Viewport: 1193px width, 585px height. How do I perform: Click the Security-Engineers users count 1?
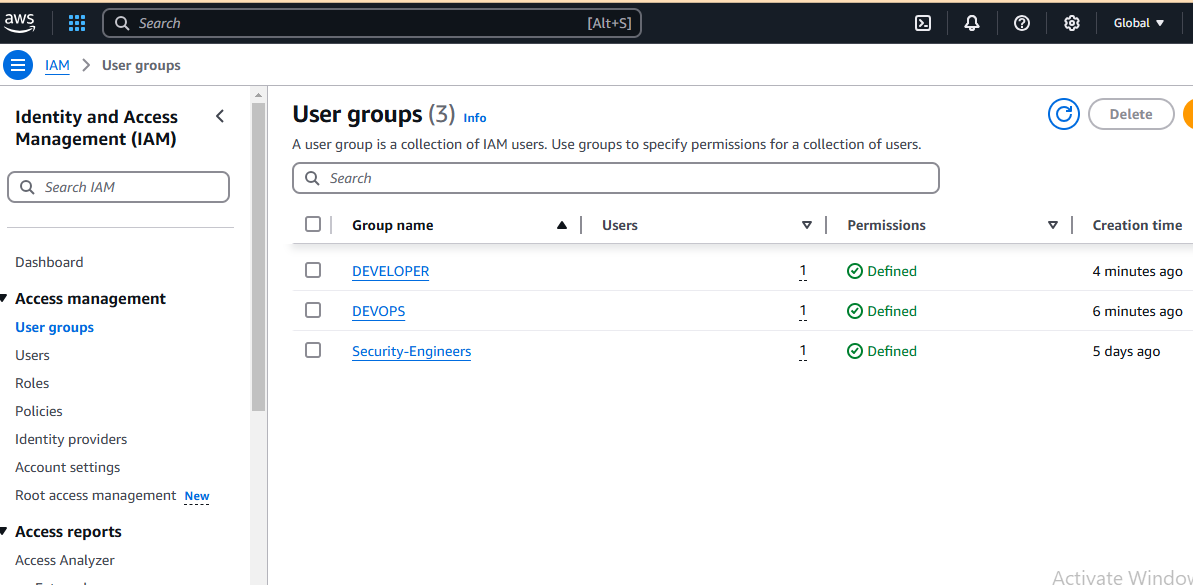[x=803, y=351]
